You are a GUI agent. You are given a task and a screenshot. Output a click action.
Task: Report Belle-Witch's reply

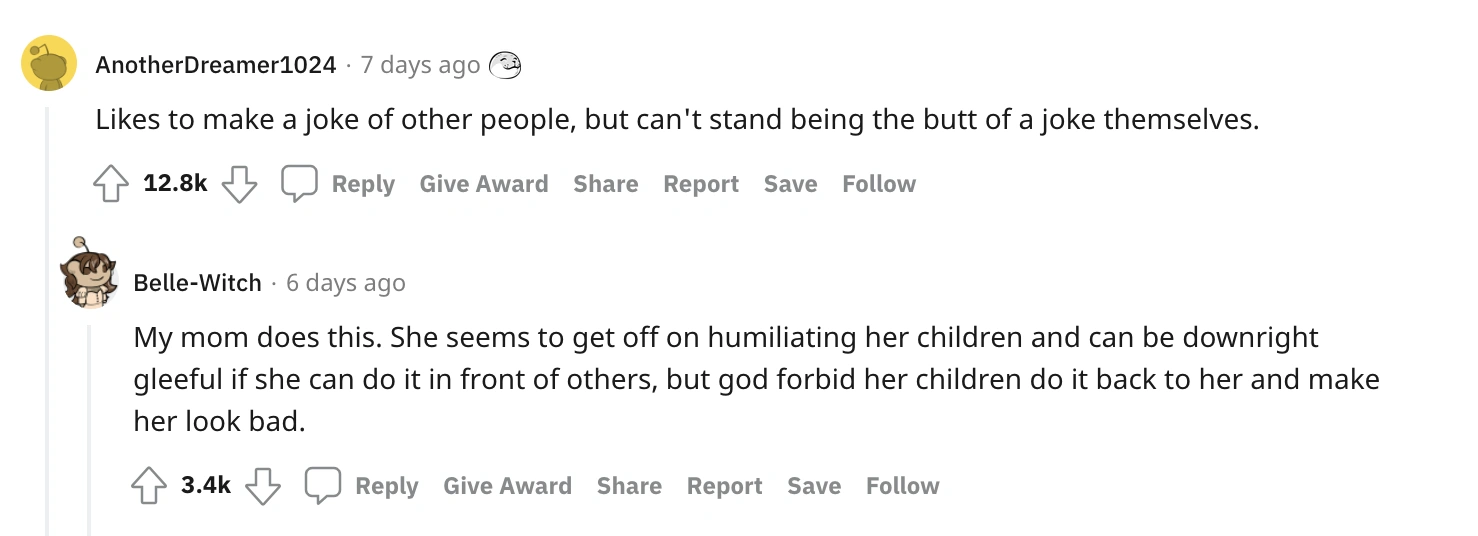click(724, 486)
